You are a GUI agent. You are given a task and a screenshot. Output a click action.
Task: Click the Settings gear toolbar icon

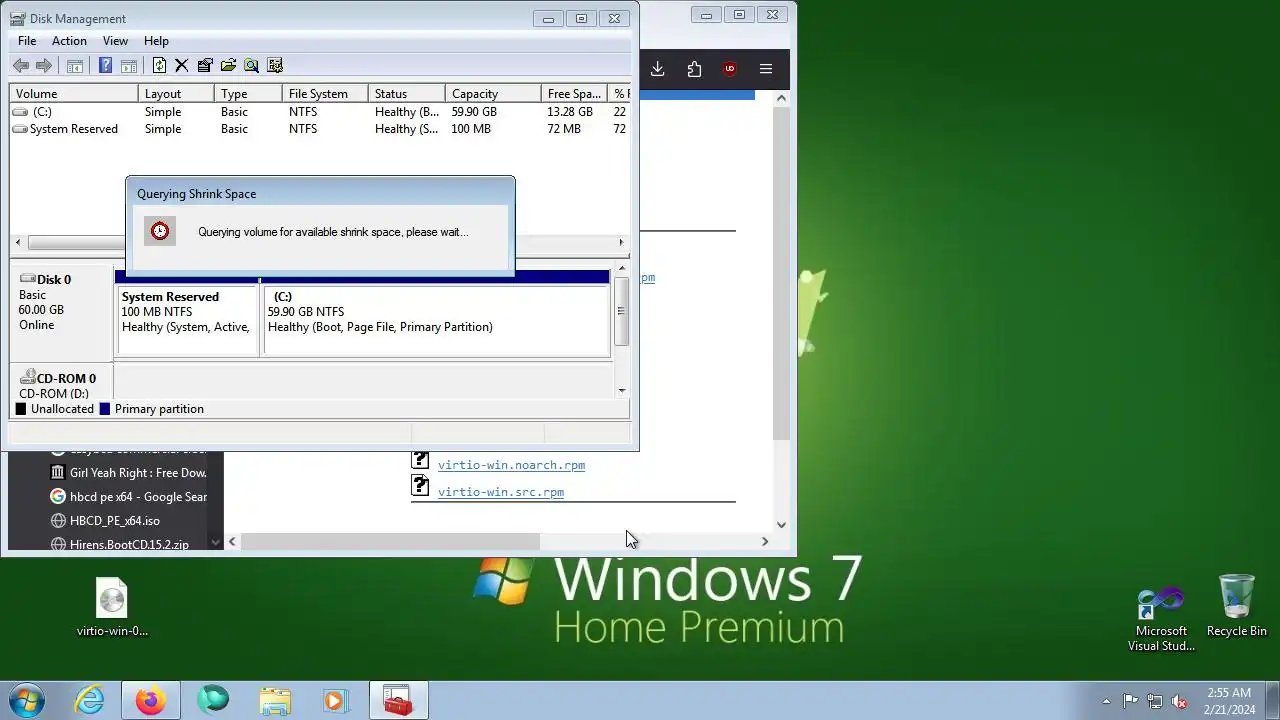tap(275, 66)
